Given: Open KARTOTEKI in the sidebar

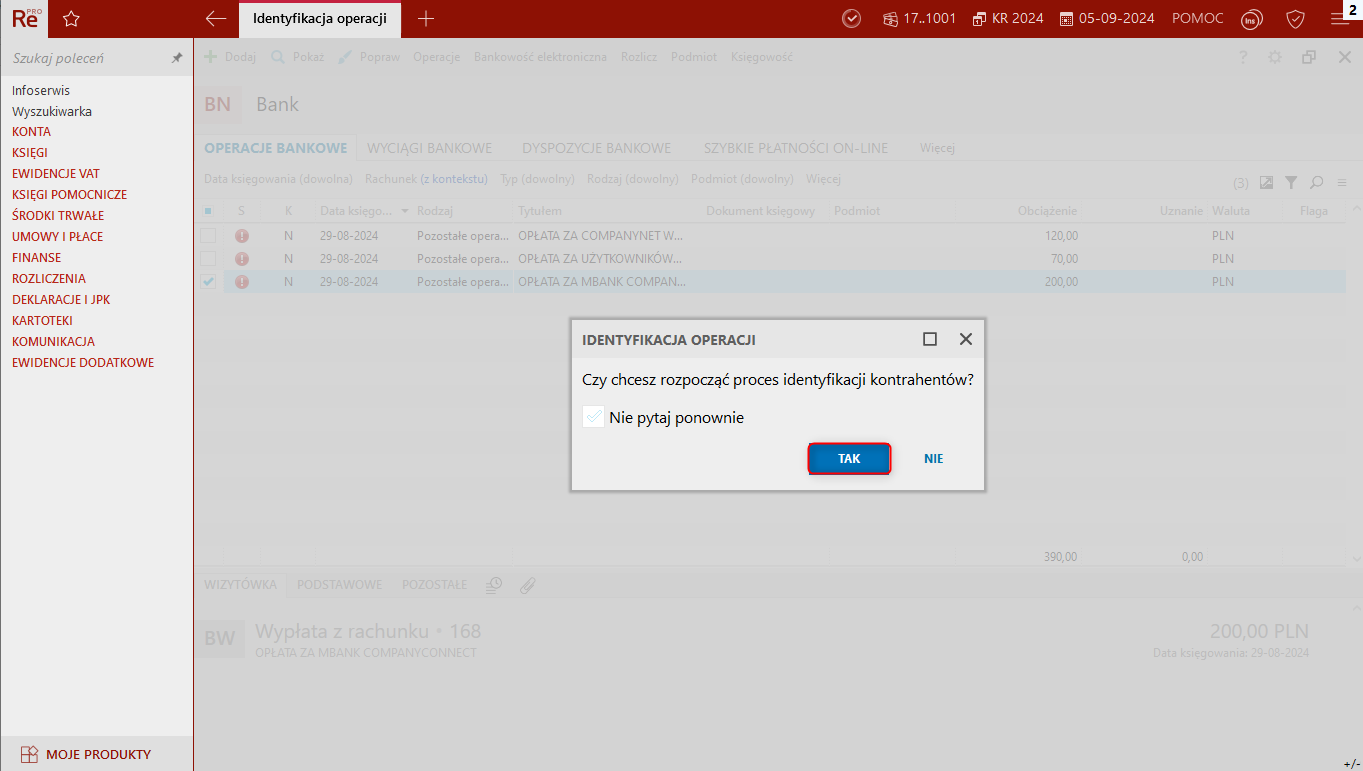Looking at the screenshot, I should [42, 321].
